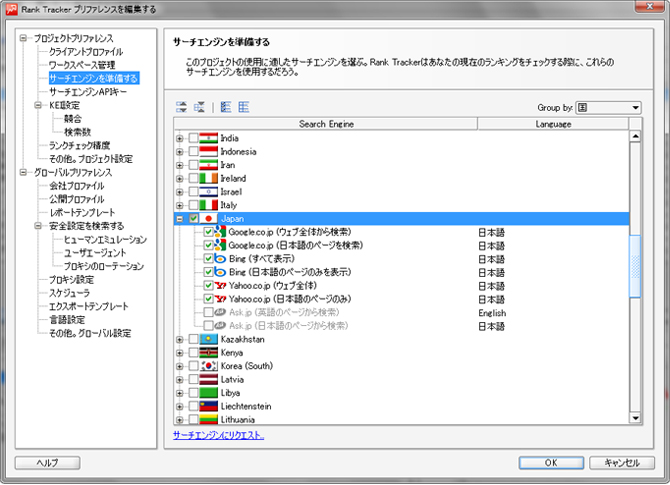Expand the India search engine group
The width and height of the screenshot is (670, 485).
tap(179, 138)
